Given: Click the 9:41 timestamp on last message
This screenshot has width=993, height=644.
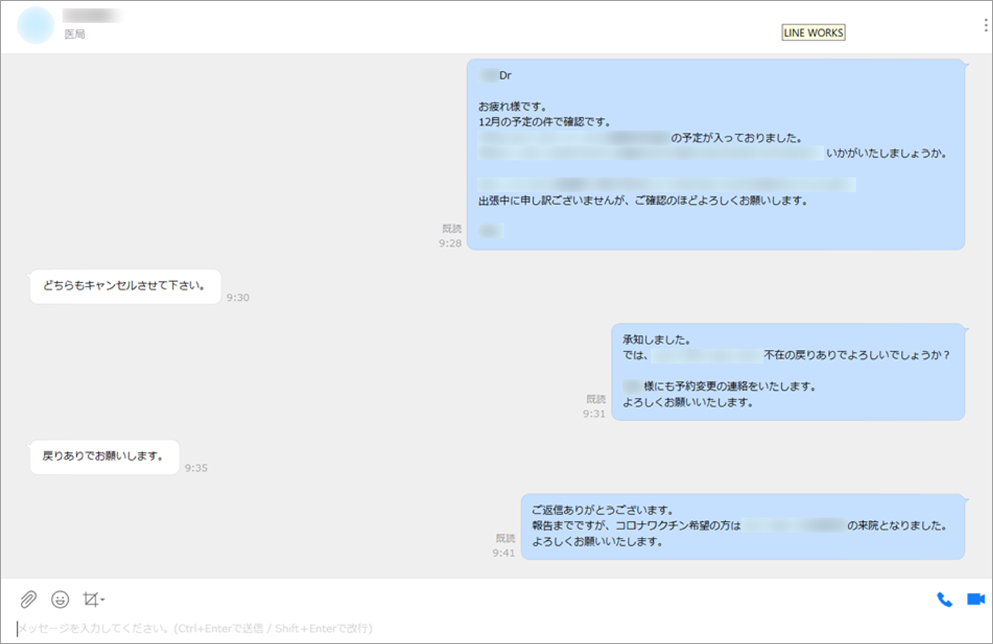Looking at the screenshot, I should (x=504, y=553).
